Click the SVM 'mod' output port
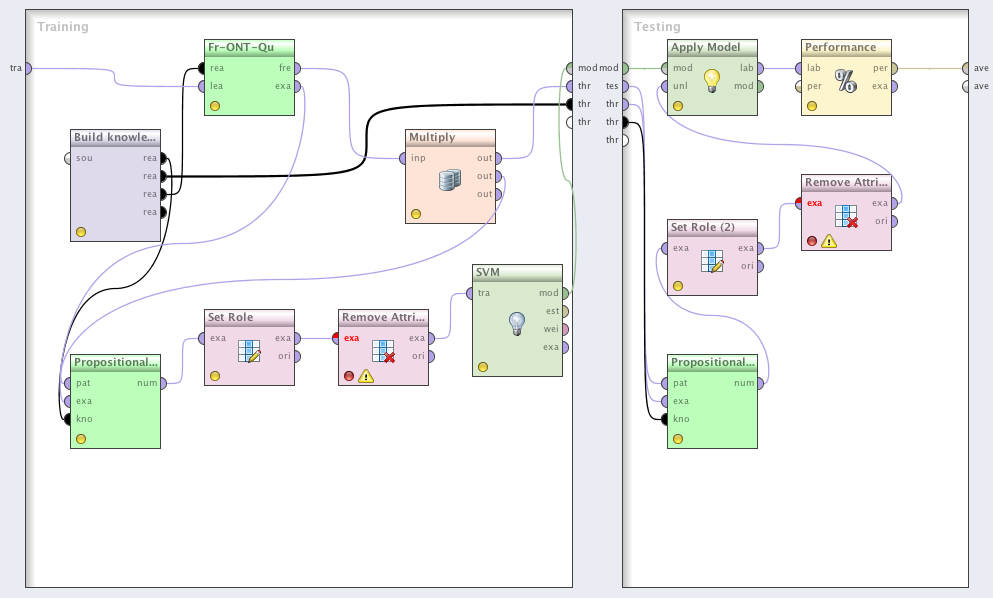This screenshot has width=993, height=598. tap(565, 293)
